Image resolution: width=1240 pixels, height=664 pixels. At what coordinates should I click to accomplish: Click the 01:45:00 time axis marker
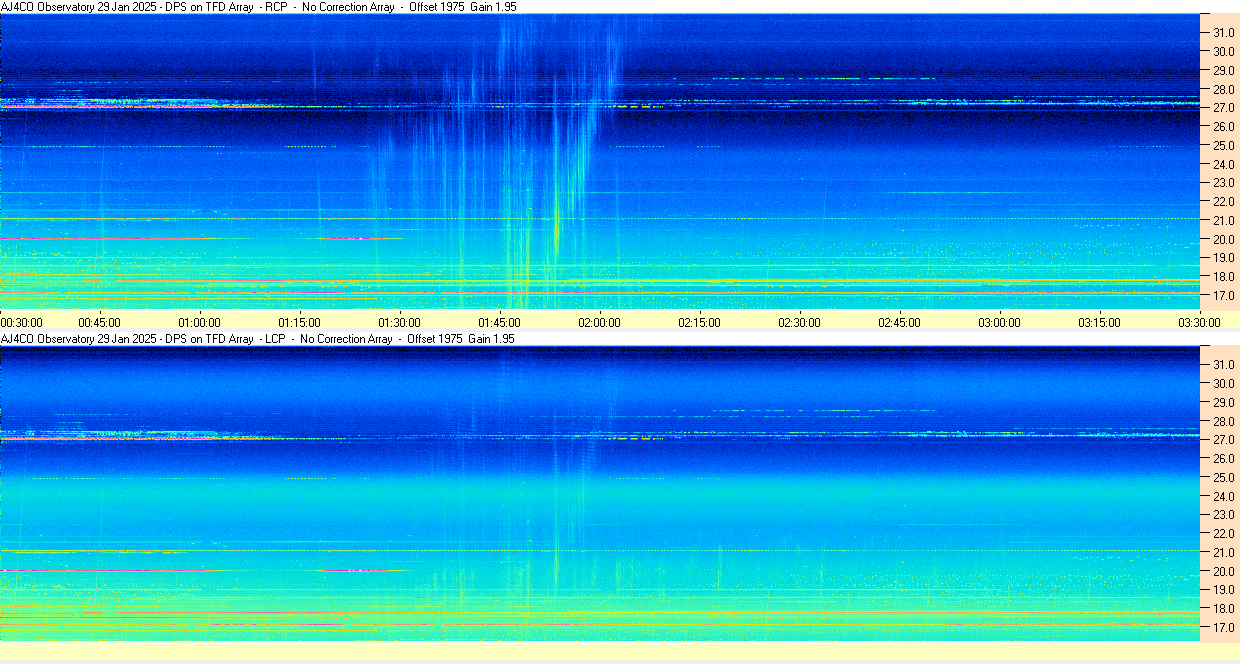click(x=499, y=322)
